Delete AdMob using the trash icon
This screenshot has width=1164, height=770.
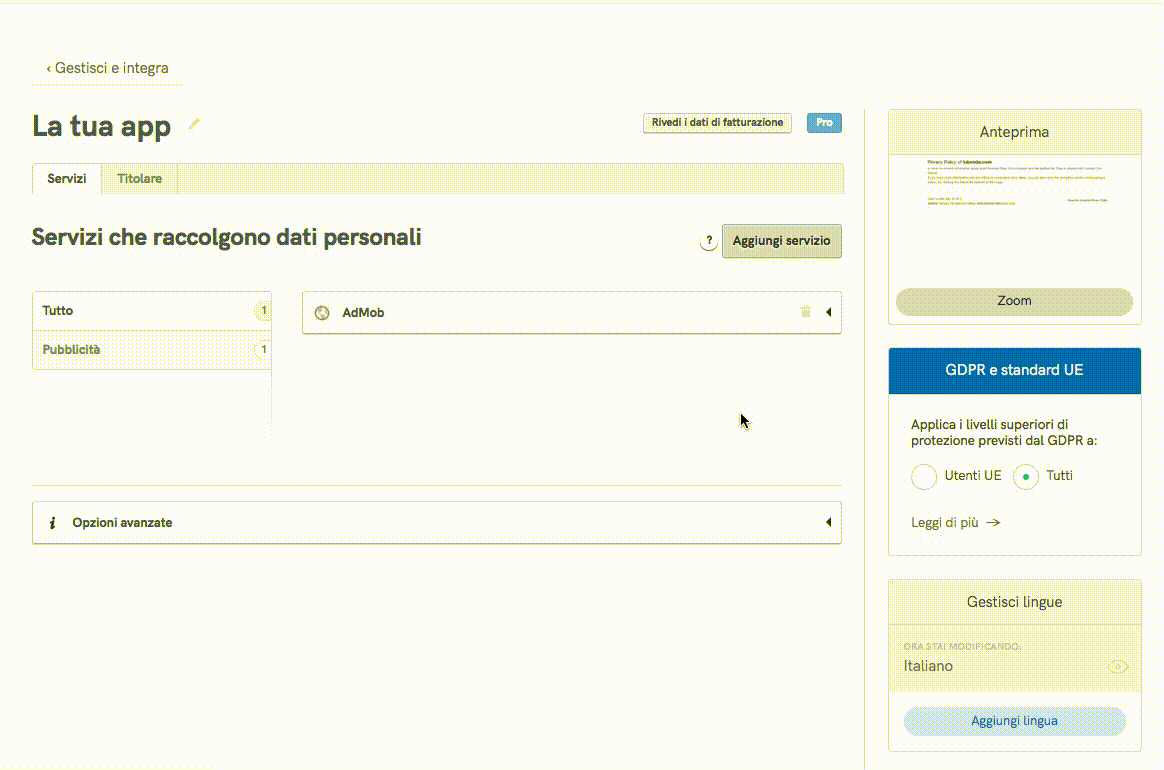point(805,312)
